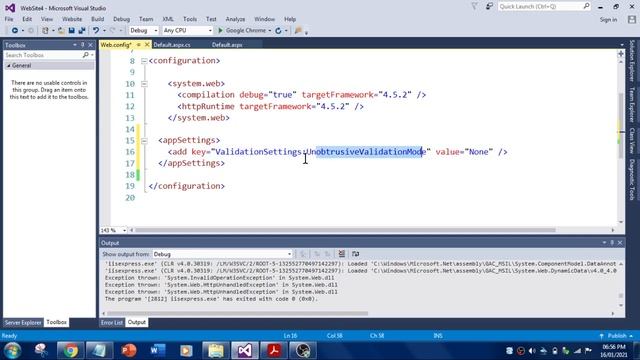This screenshot has width=640, height=360.
Task: Open Team Explorer side tab
Action: pos(632,104)
